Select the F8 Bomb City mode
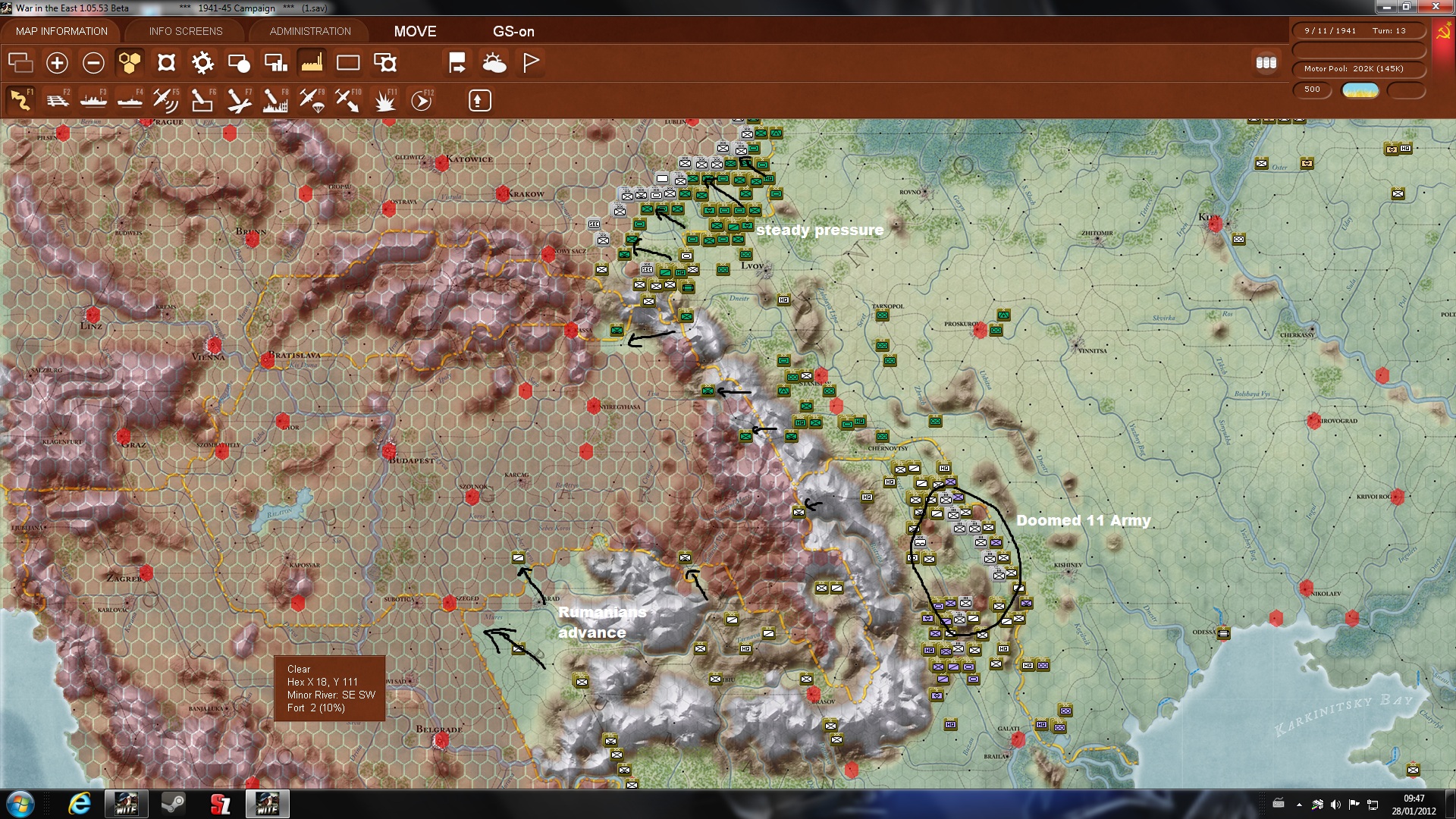The image size is (1456, 819). tap(275, 99)
